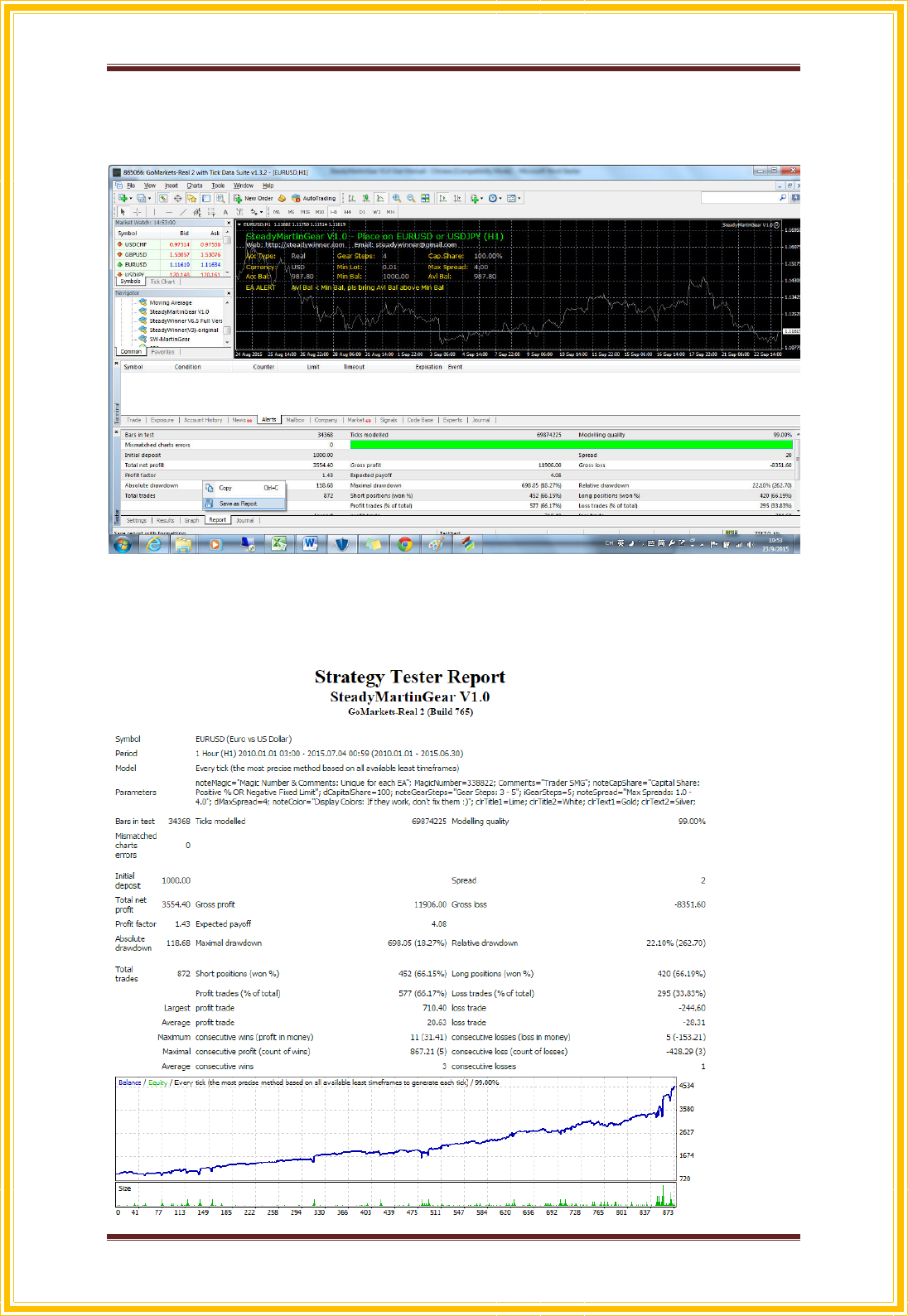Image resolution: width=908 pixels, height=1316 pixels.
Task: Click the Data Window toolbar icon
Action: 177,198
